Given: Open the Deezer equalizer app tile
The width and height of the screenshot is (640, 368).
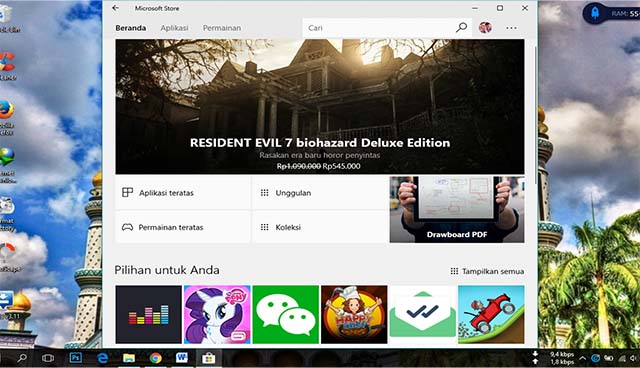Looking at the screenshot, I should 149,314.
